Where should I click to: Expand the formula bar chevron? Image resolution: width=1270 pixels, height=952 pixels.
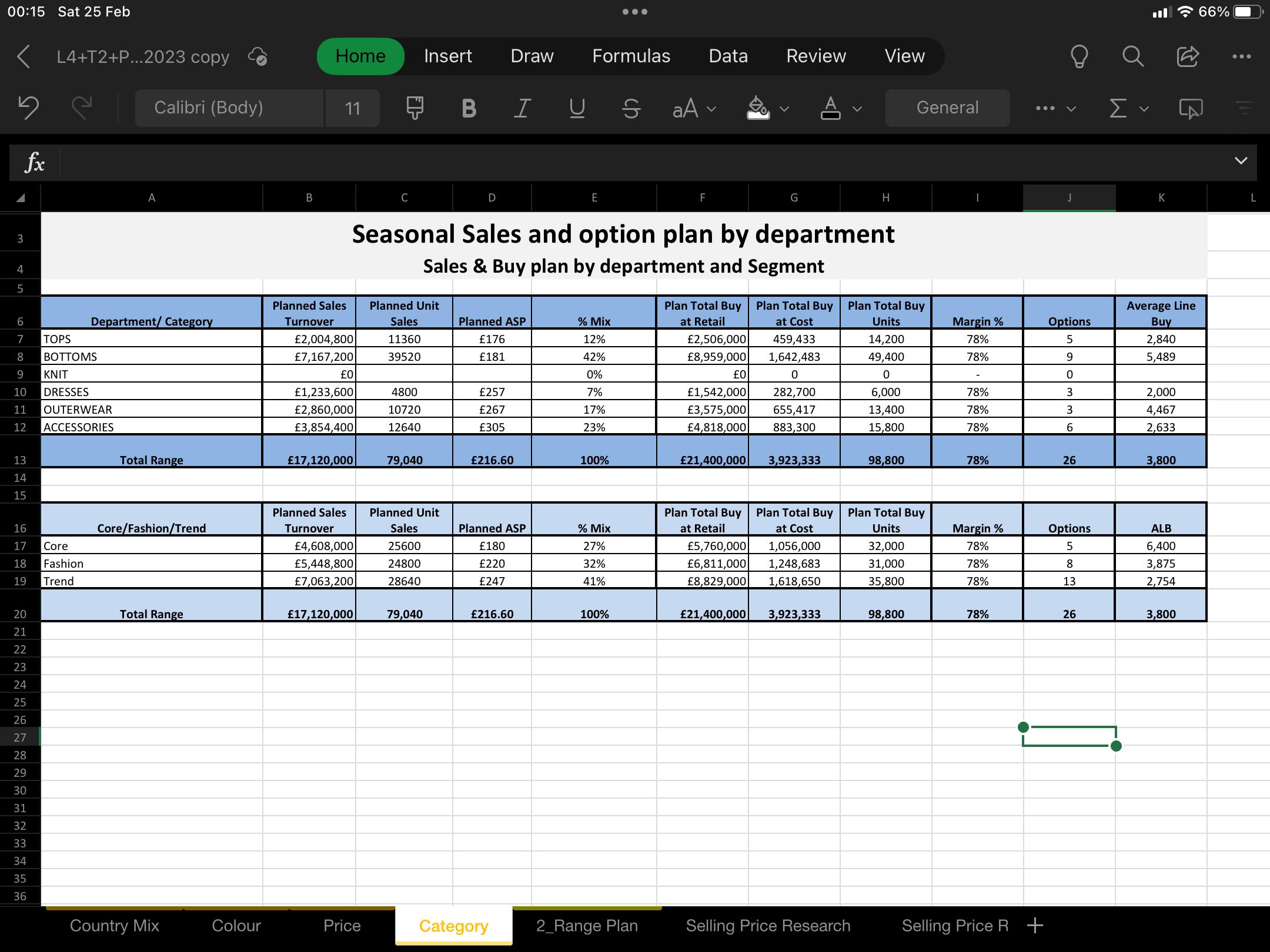click(1241, 161)
